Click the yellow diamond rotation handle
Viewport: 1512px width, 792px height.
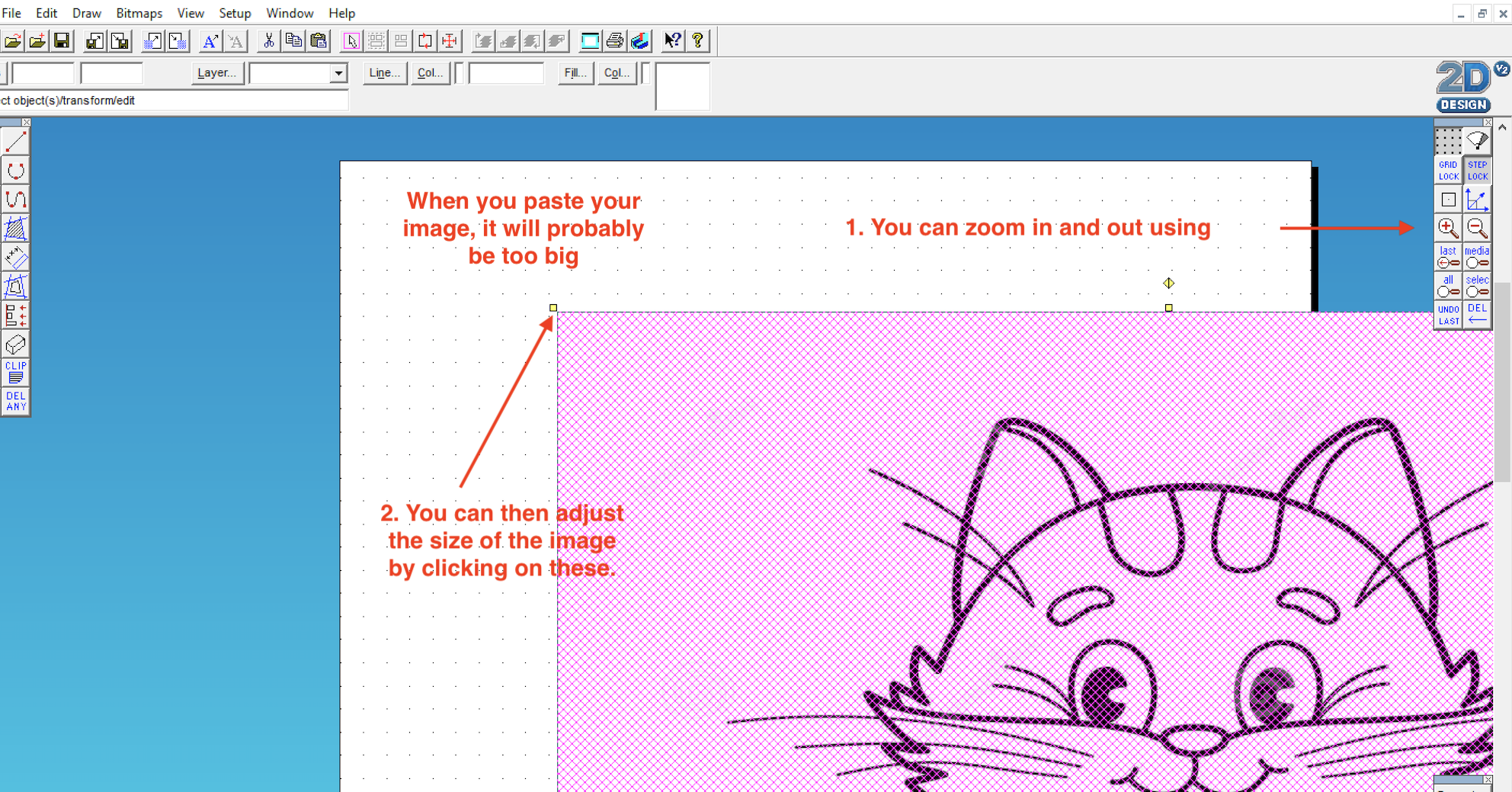pyautogui.click(x=1168, y=283)
